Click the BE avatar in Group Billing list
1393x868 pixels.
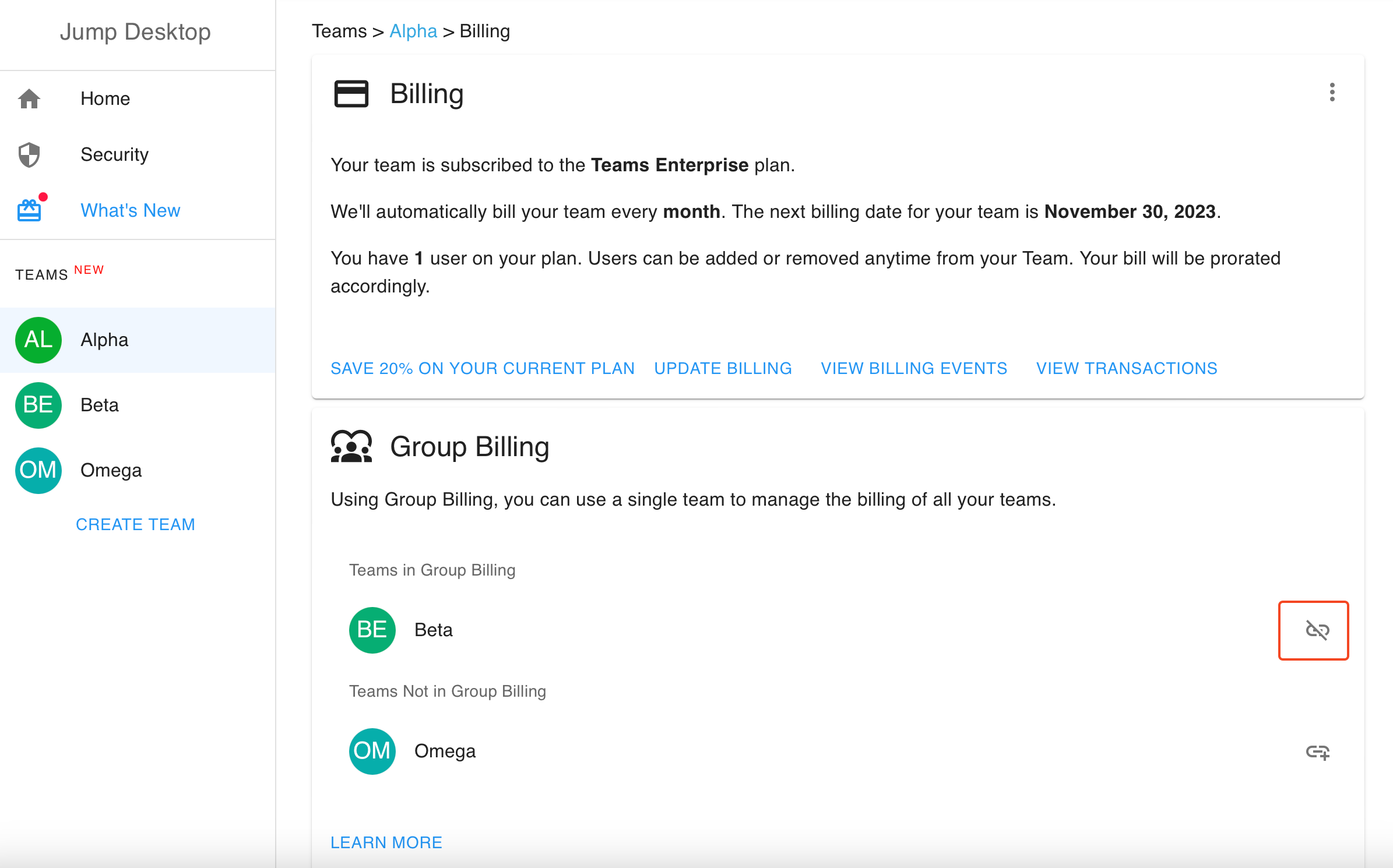[x=372, y=630]
